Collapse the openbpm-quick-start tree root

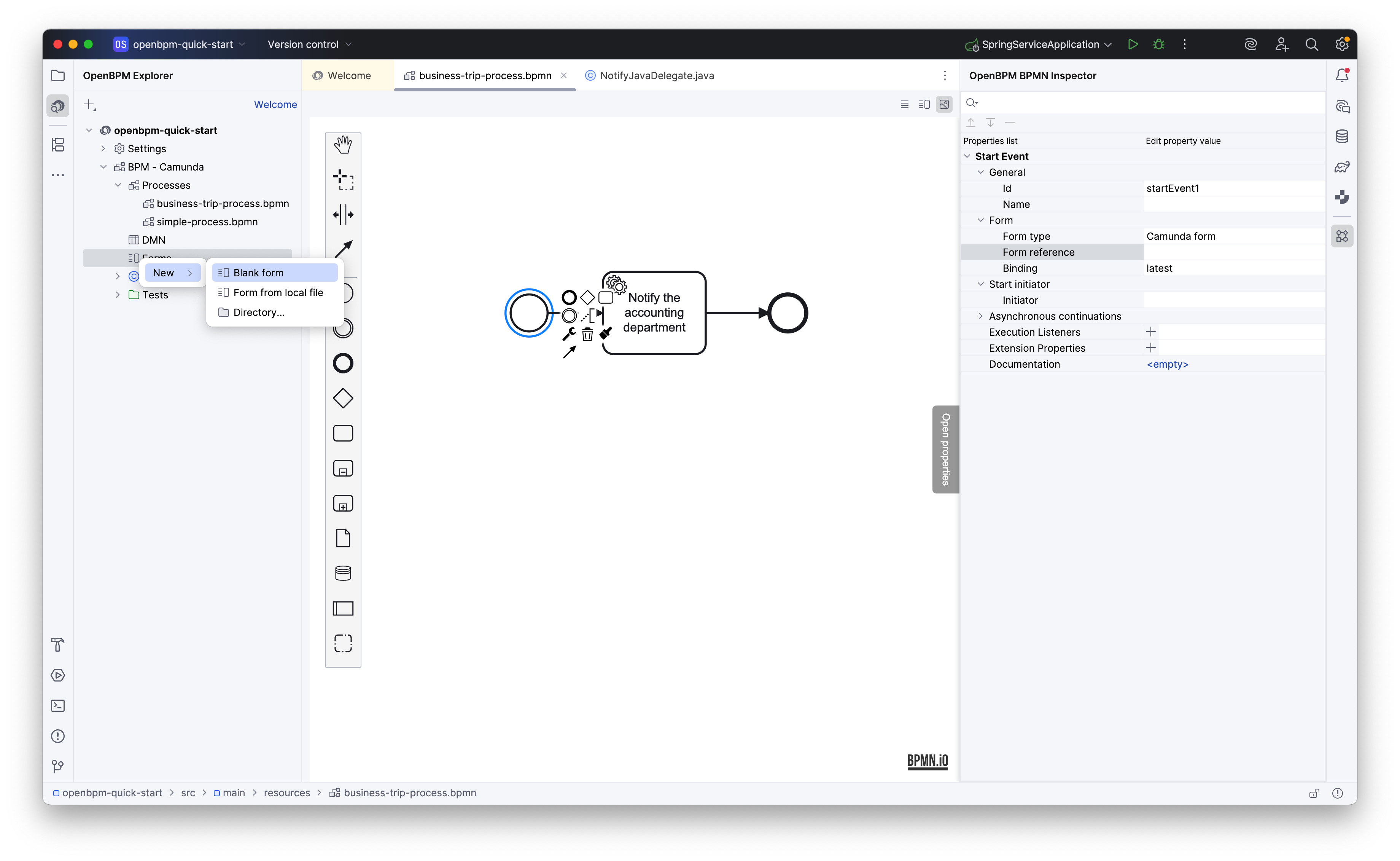89,131
